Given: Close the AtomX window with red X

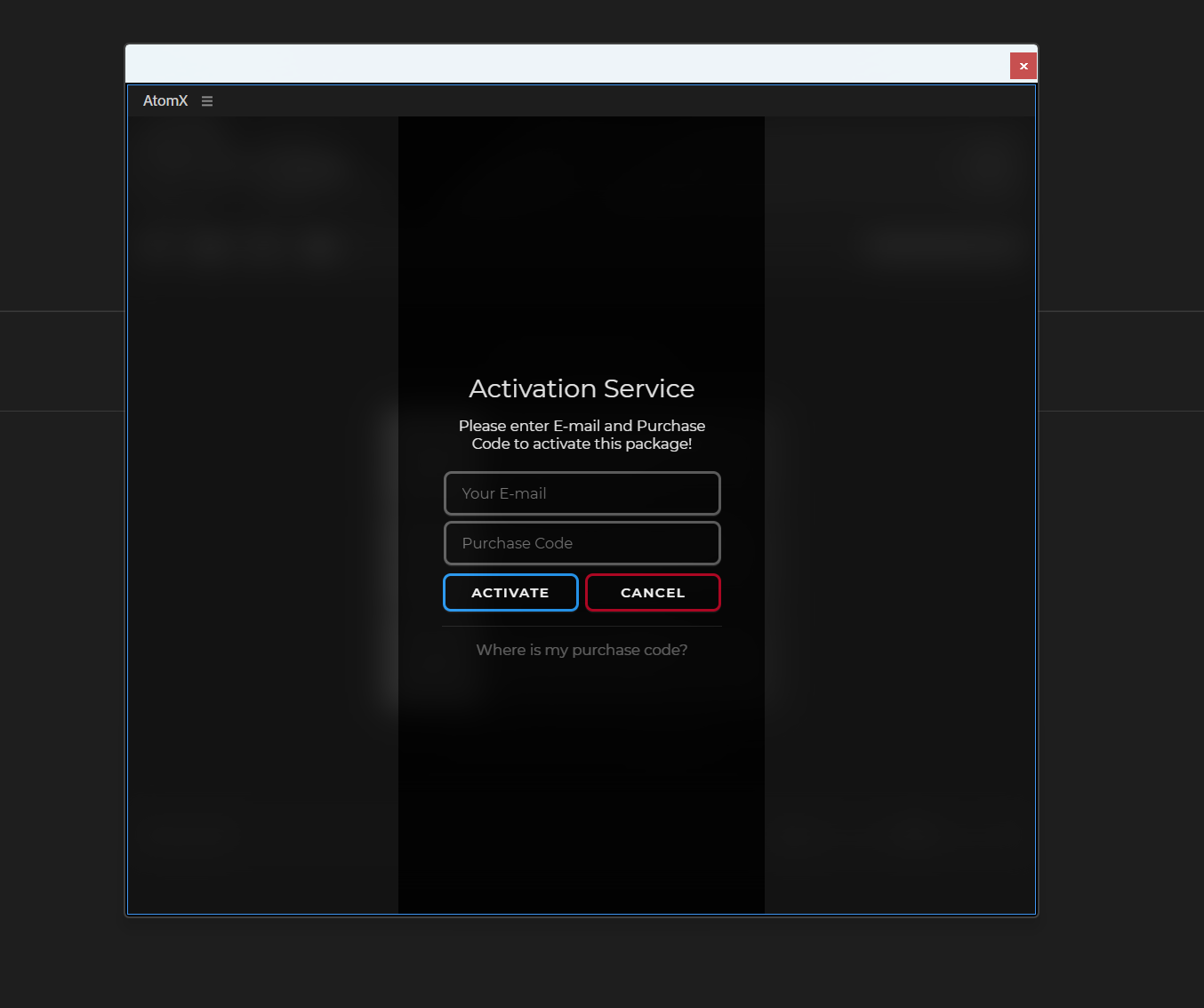Looking at the screenshot, I should coord(1023,66).
